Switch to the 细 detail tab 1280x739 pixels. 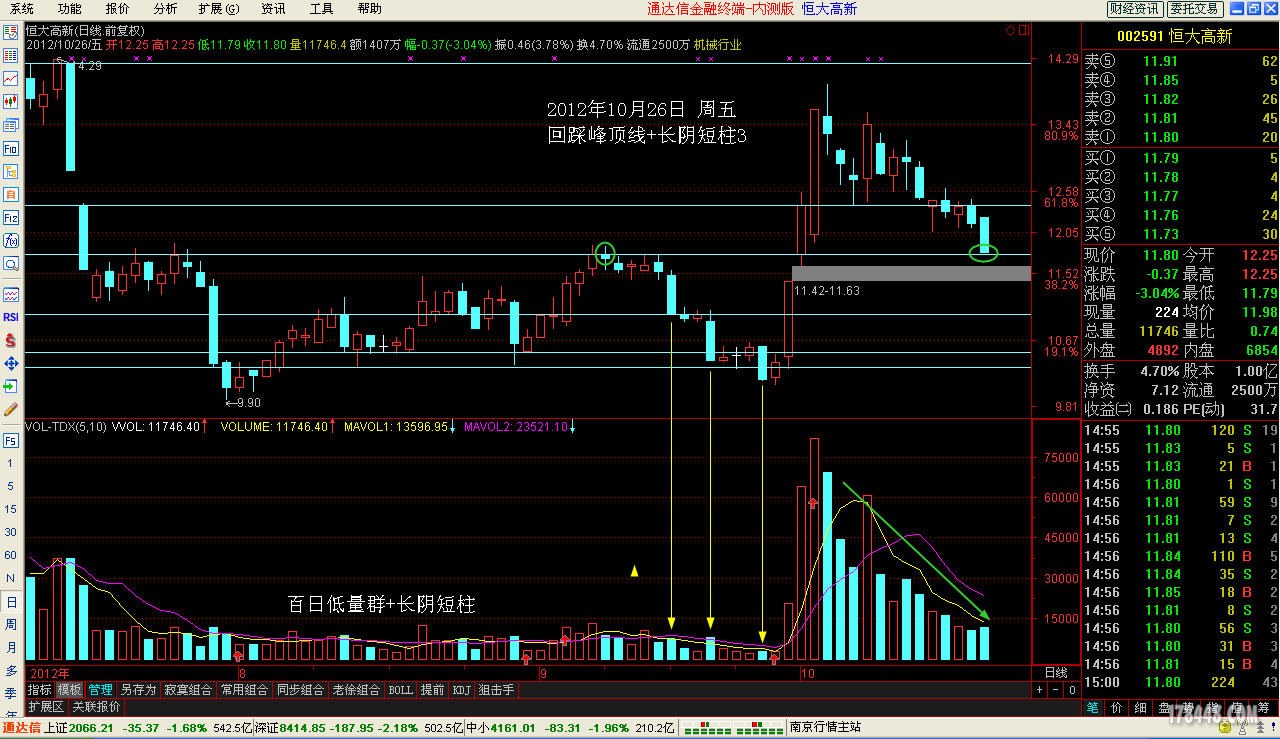[x=1141, y=707]
